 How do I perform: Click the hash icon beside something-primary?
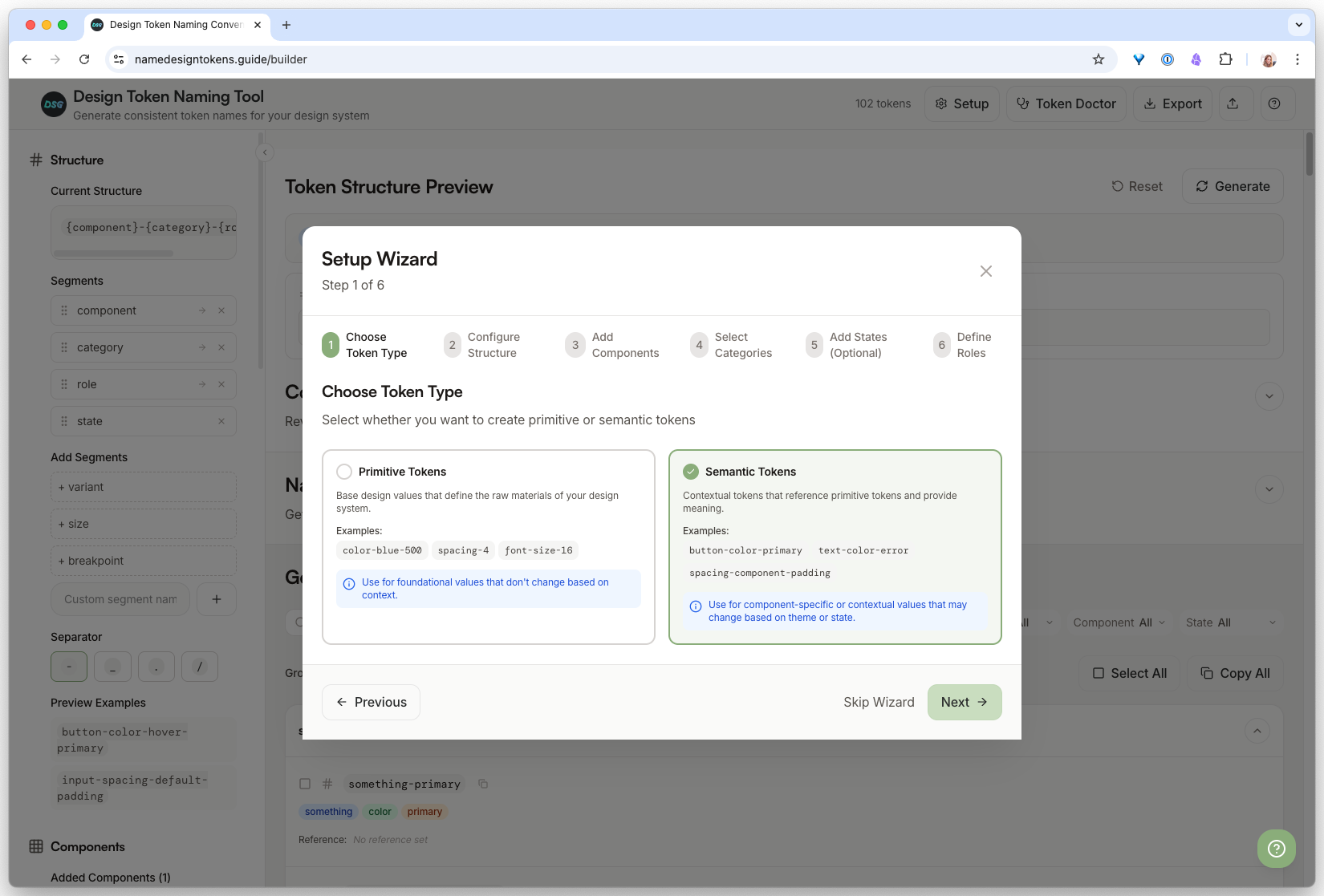click(327, 784)
